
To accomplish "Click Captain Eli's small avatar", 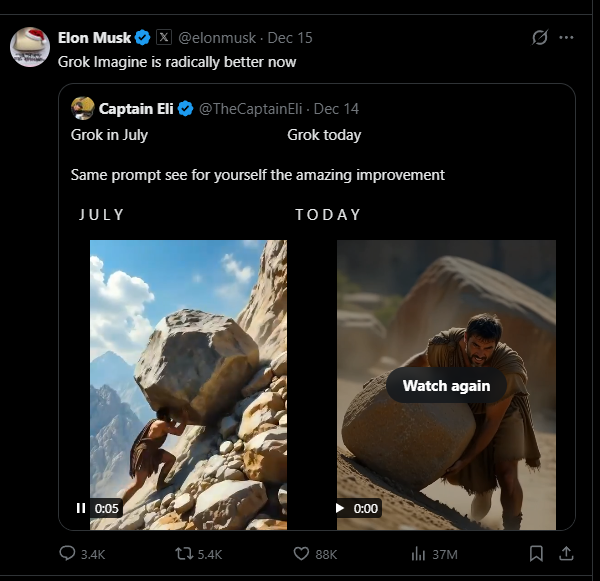I will pos(82,108).
